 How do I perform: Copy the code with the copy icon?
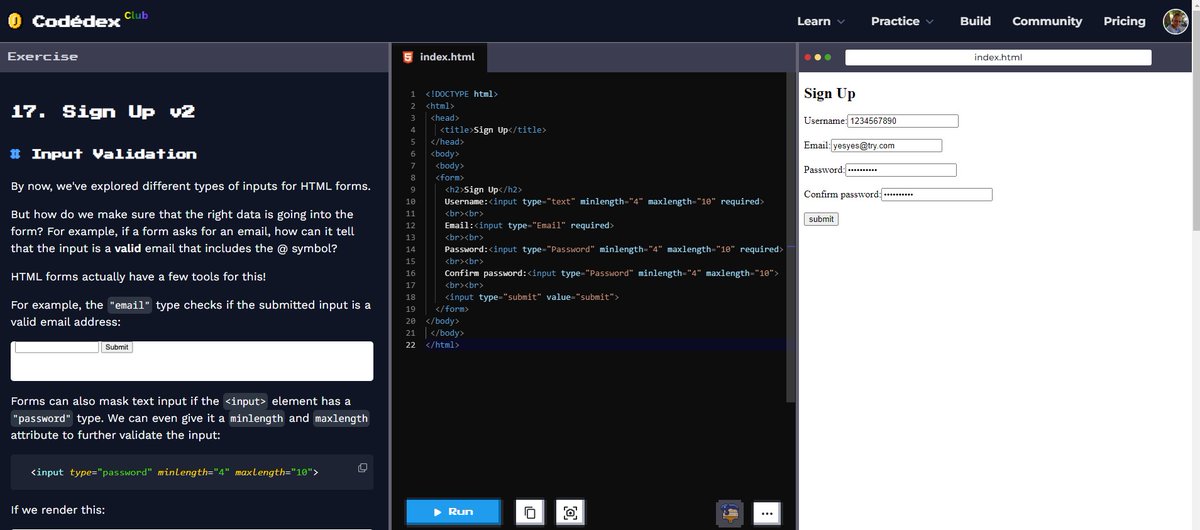(x=530, y=513)
